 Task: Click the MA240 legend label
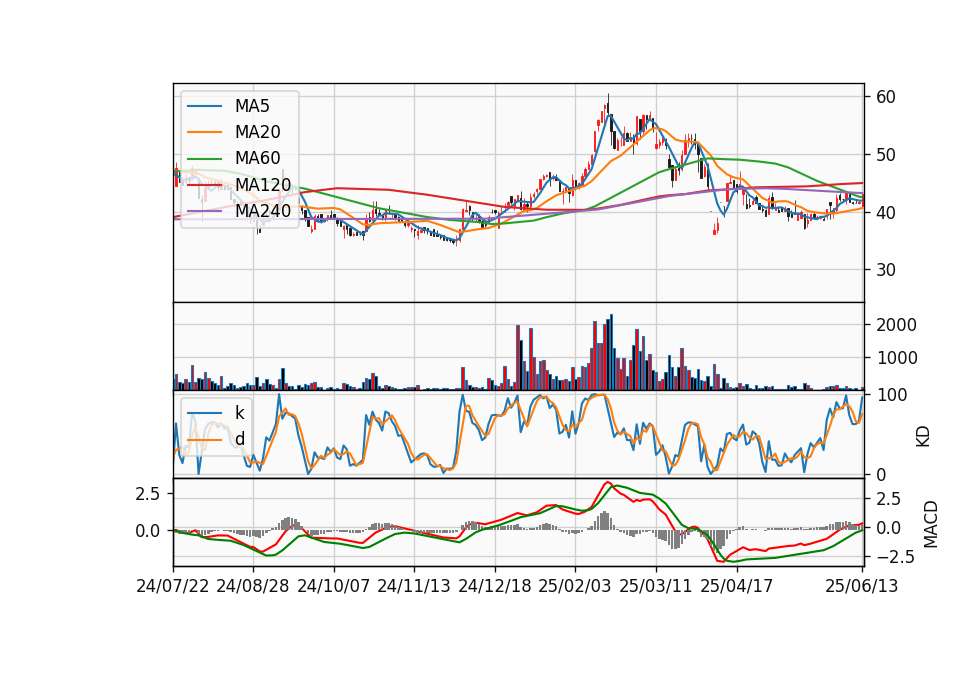(x=263, y=211)
